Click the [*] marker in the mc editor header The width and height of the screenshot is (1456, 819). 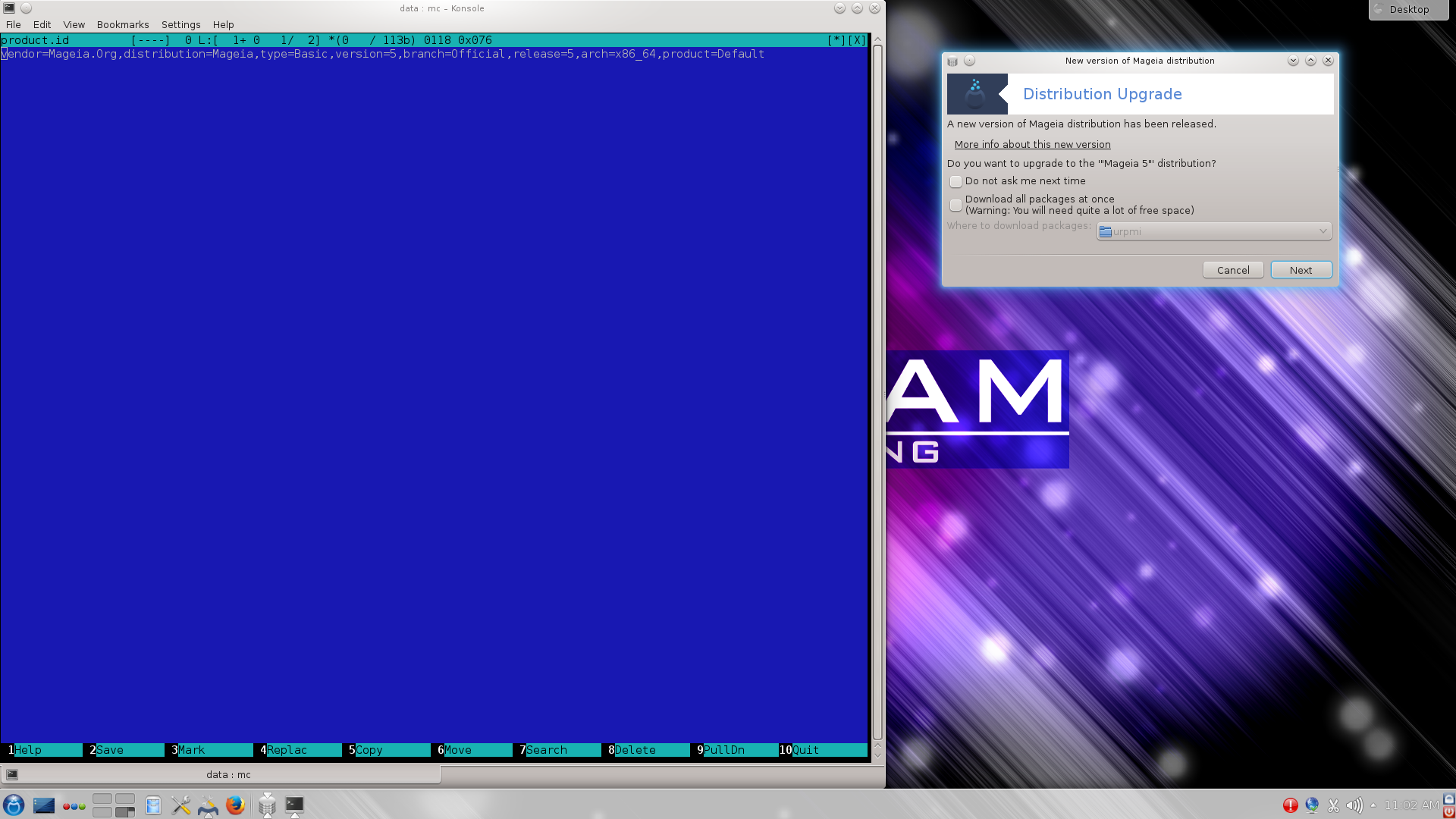coord(836,40)
